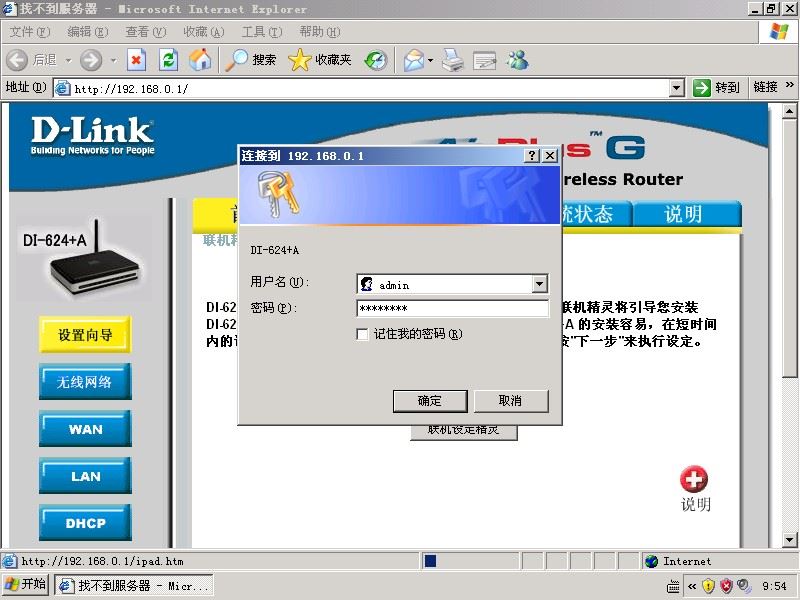Click the keys icon in login dialog
The image size is (800, 600).
click(x=278, y=194)
